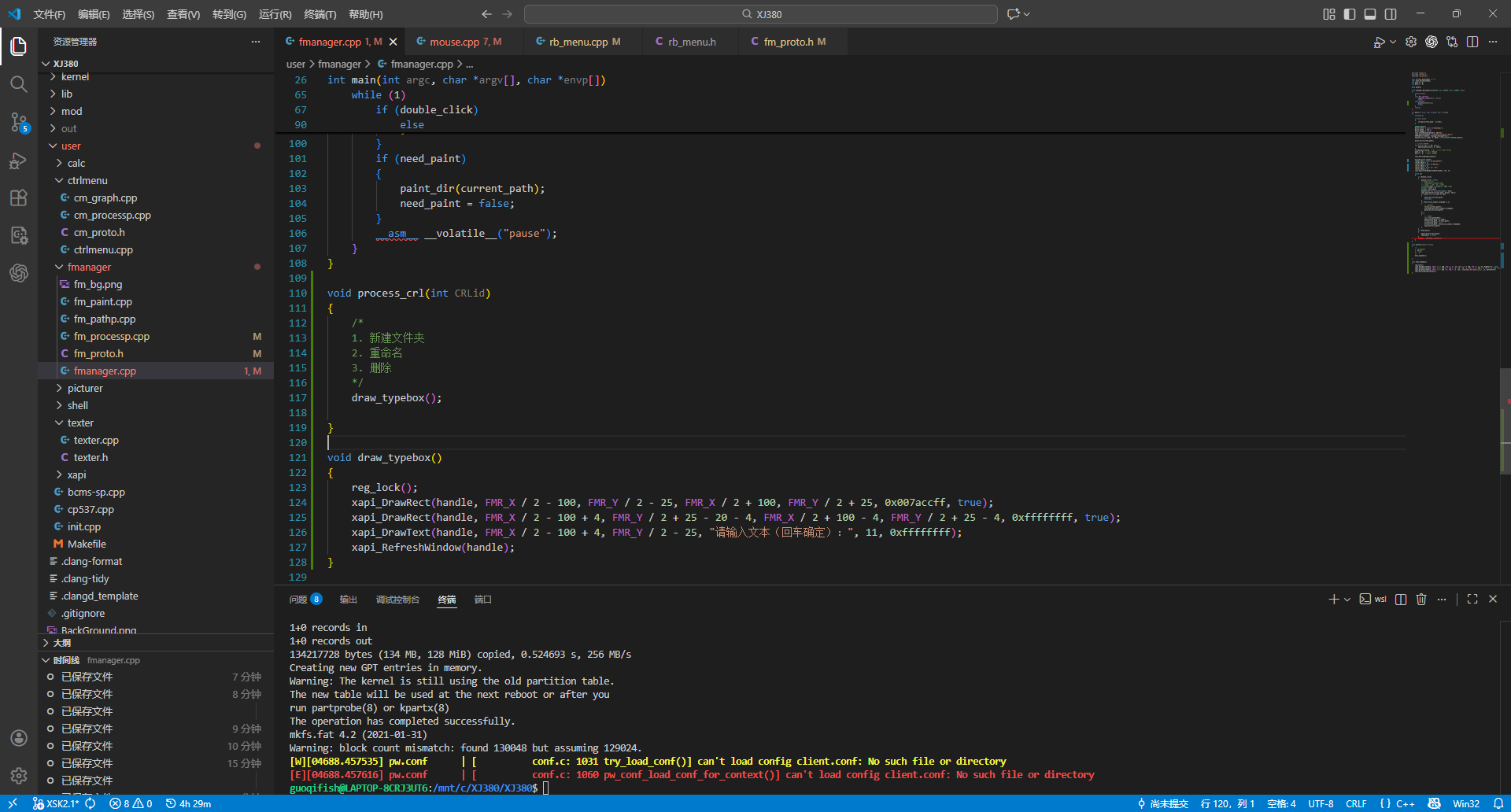
Task: Split the editor to the right
Action: click(1472, 42)
